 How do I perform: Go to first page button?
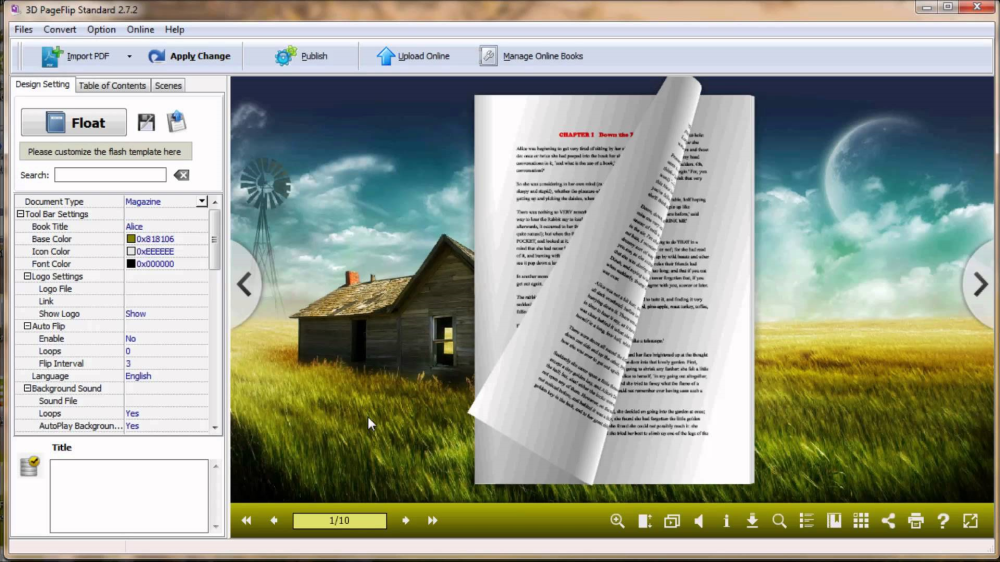pos(246,521)
